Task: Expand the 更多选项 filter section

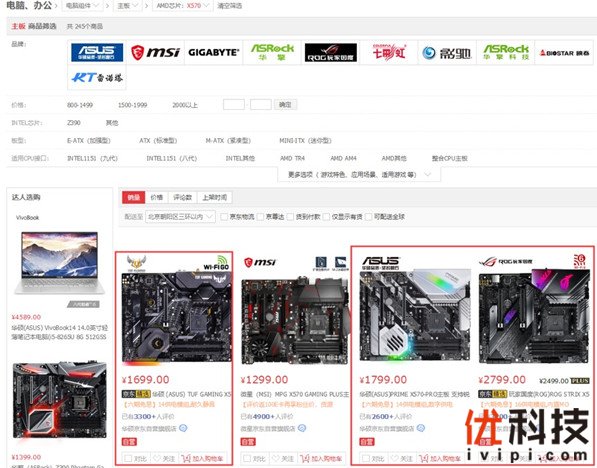Action: (x=359, y=175)
